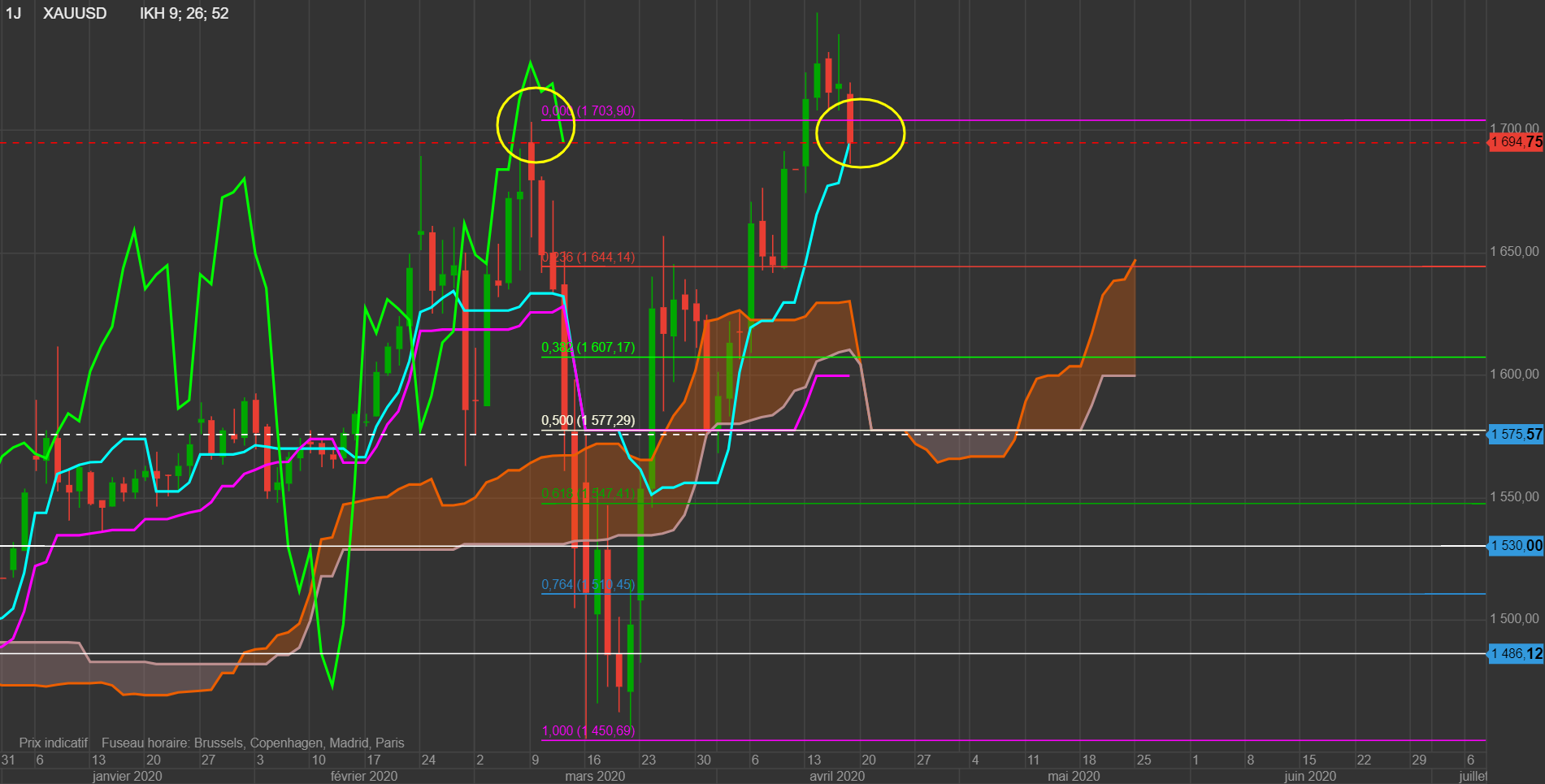
Task: Select the blue 1 575,57 price tag
Action: click(1516, 435)
